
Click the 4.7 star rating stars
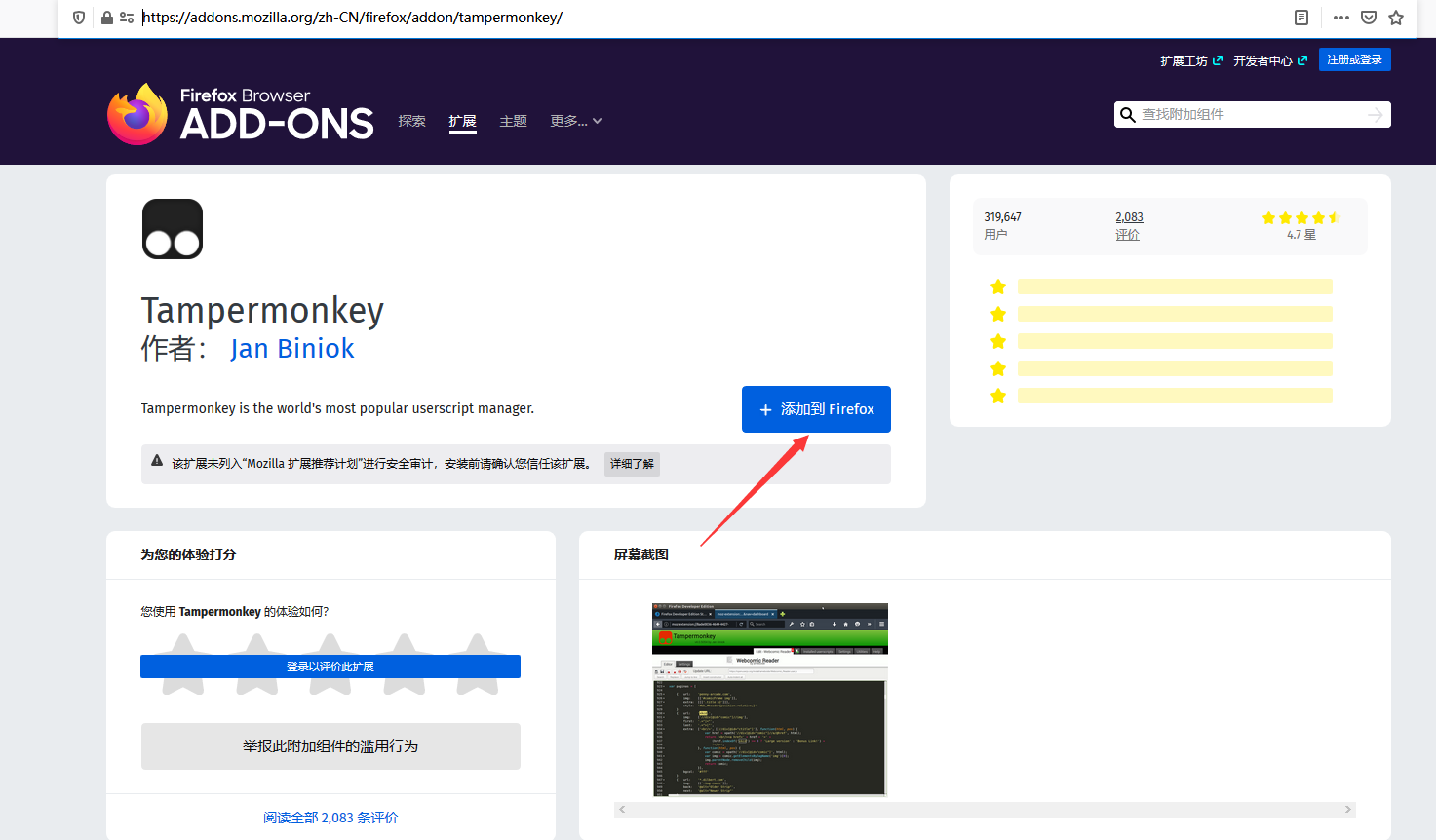click(x=1301, y=218)
